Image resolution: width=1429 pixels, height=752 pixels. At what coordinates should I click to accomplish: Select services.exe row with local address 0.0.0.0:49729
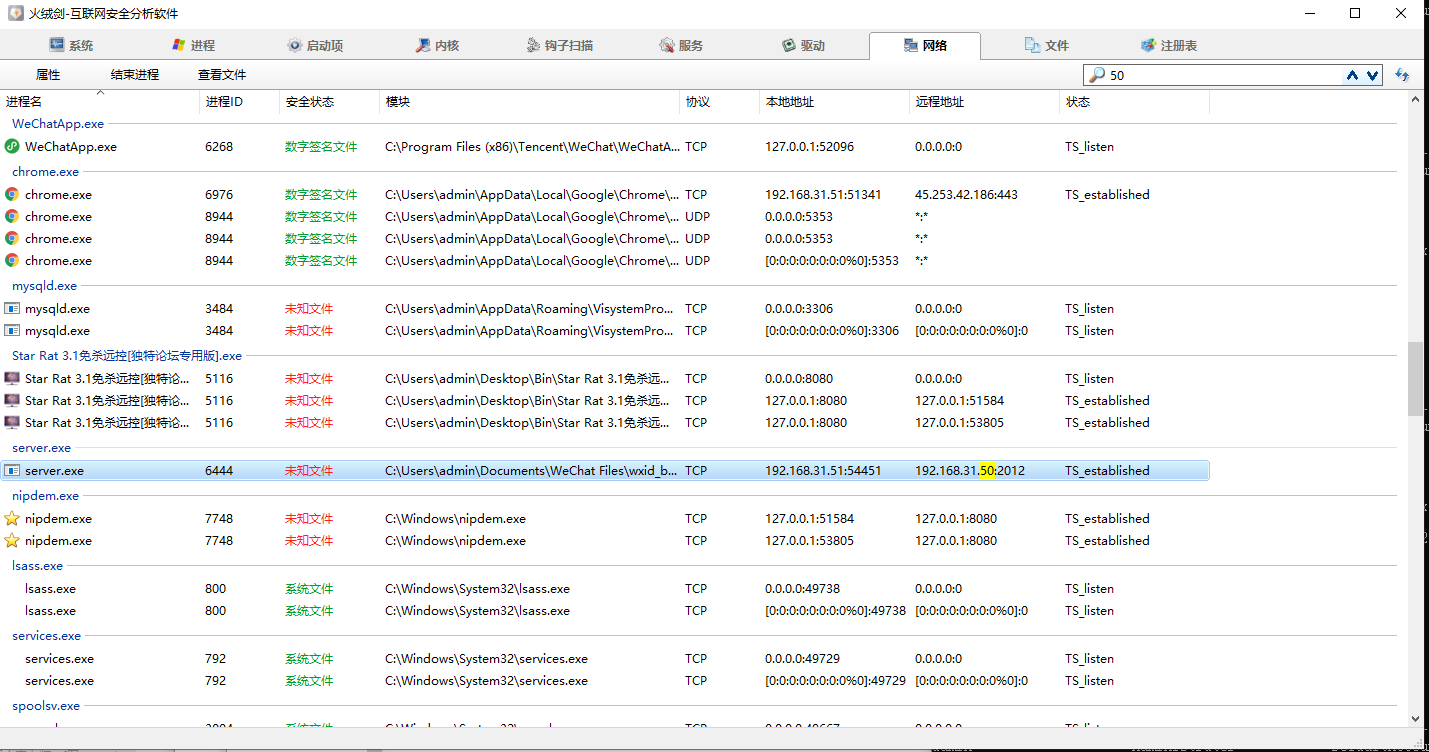click(x=605, y=659)
